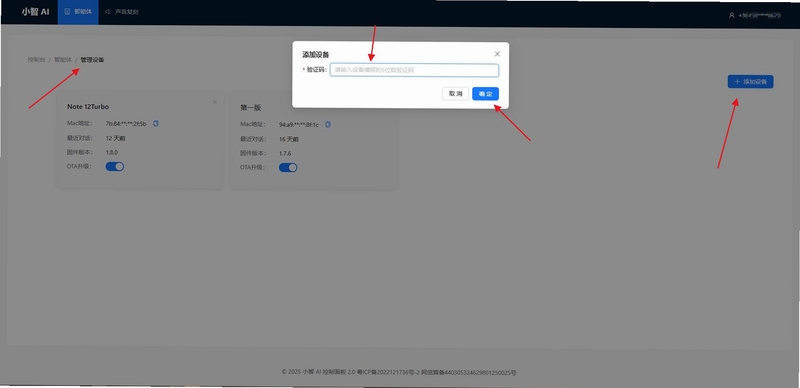The height and width of the screenshot is (388, 800).
Task: Copy Mac address of 第一版 device
Action: [x=328, y=125]
